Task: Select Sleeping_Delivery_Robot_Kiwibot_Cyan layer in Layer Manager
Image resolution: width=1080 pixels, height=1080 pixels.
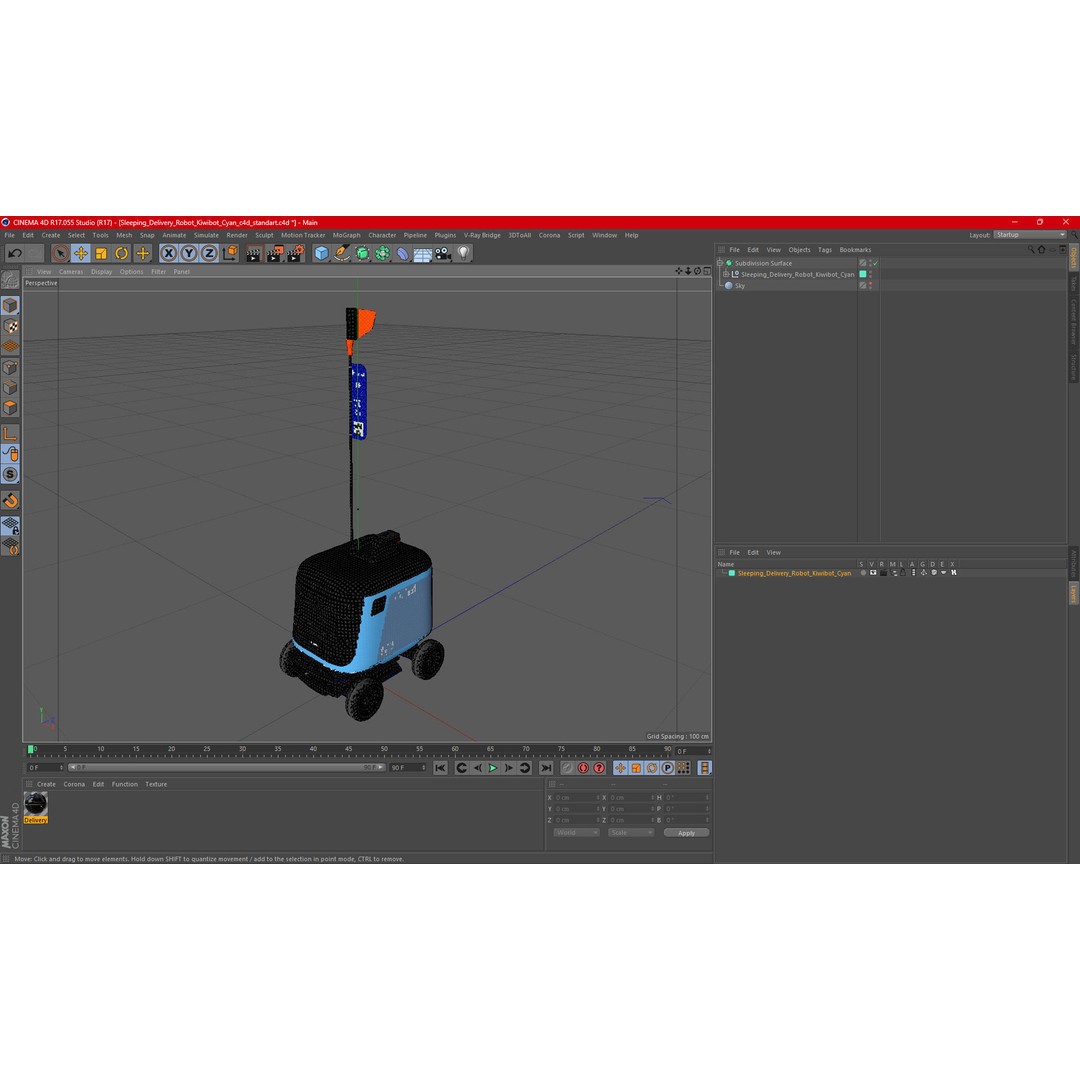Action: pyautogui.click(x=794, y=573)
